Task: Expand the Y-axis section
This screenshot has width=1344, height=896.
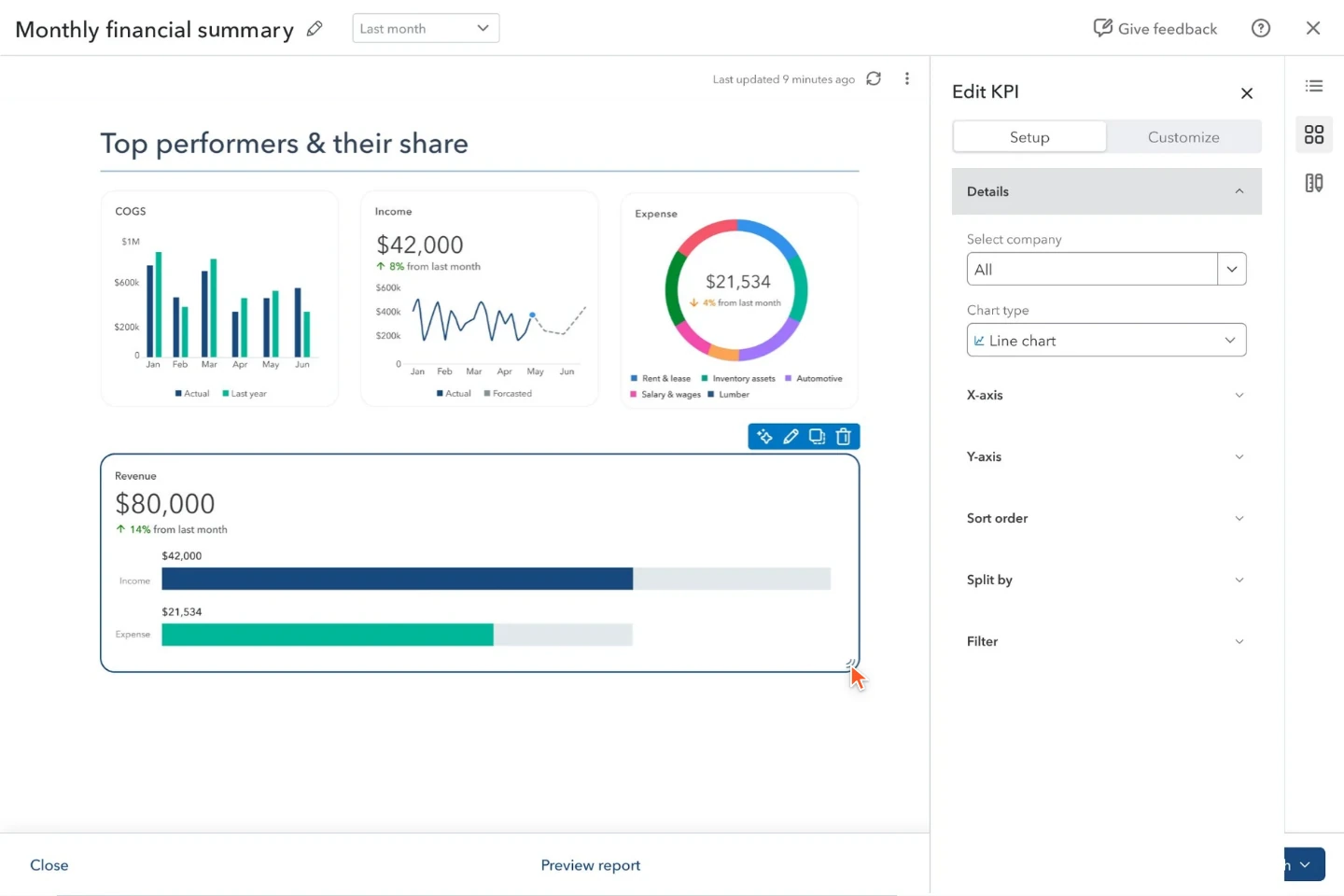Action: [1107, 456]
